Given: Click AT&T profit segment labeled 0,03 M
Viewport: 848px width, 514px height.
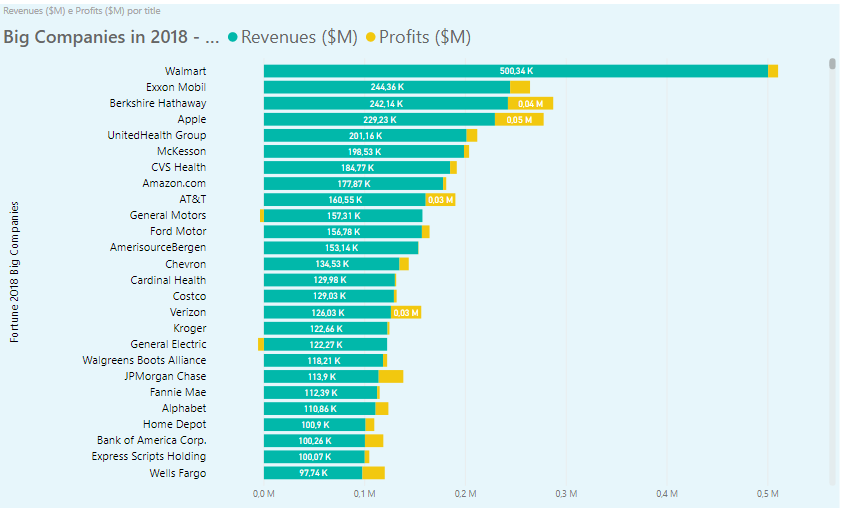Looking at the screenshot, I should point(440,200).
